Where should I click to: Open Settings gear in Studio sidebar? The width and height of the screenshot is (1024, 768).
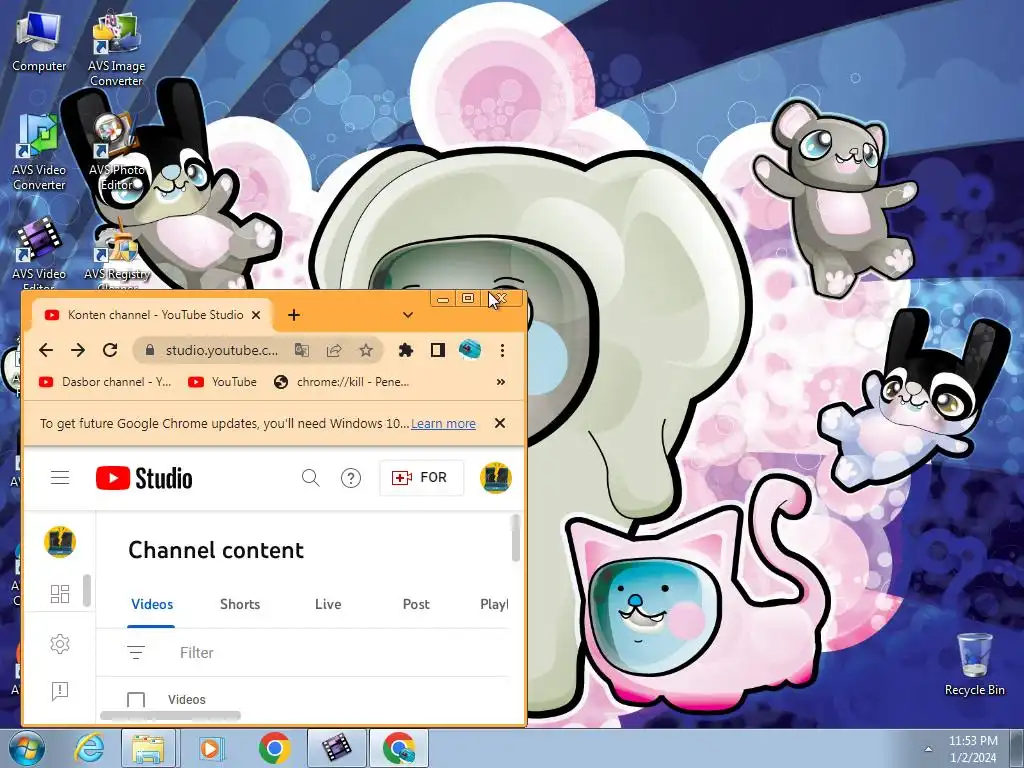[60, 644]
